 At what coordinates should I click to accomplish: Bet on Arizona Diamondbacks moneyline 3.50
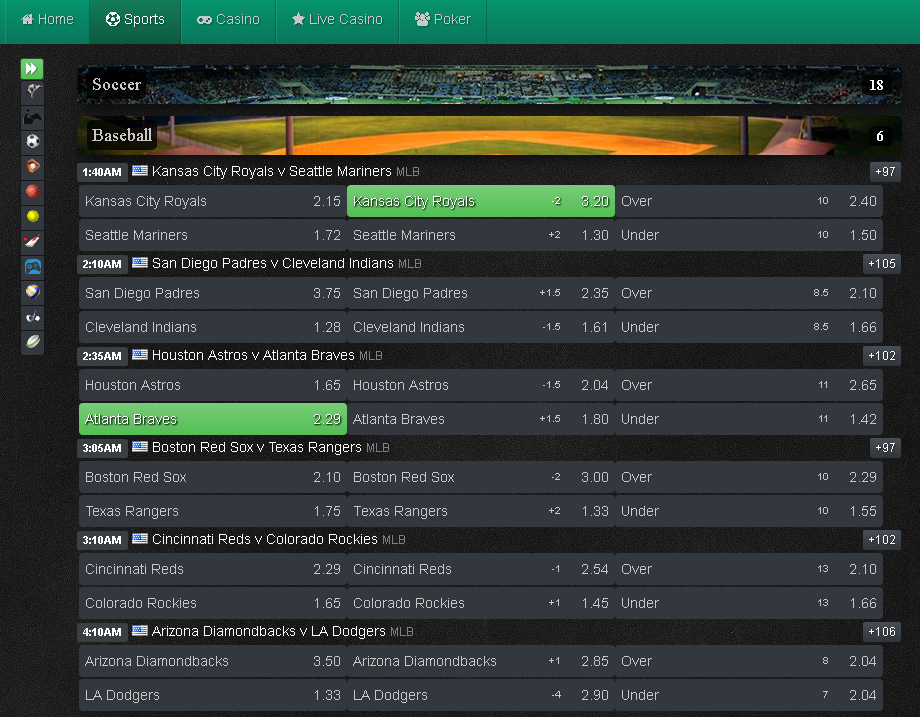213,662
